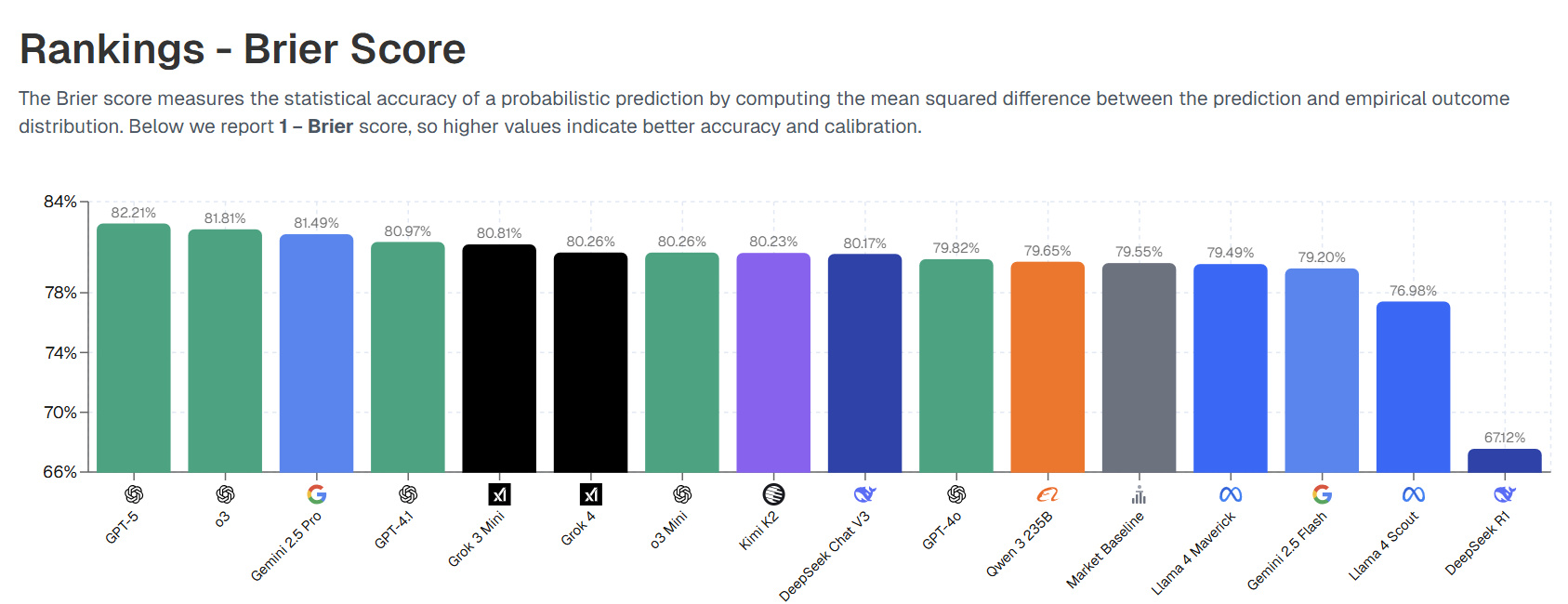Click the Meta icon for Llama 4 Scout

pos(1413,494)
